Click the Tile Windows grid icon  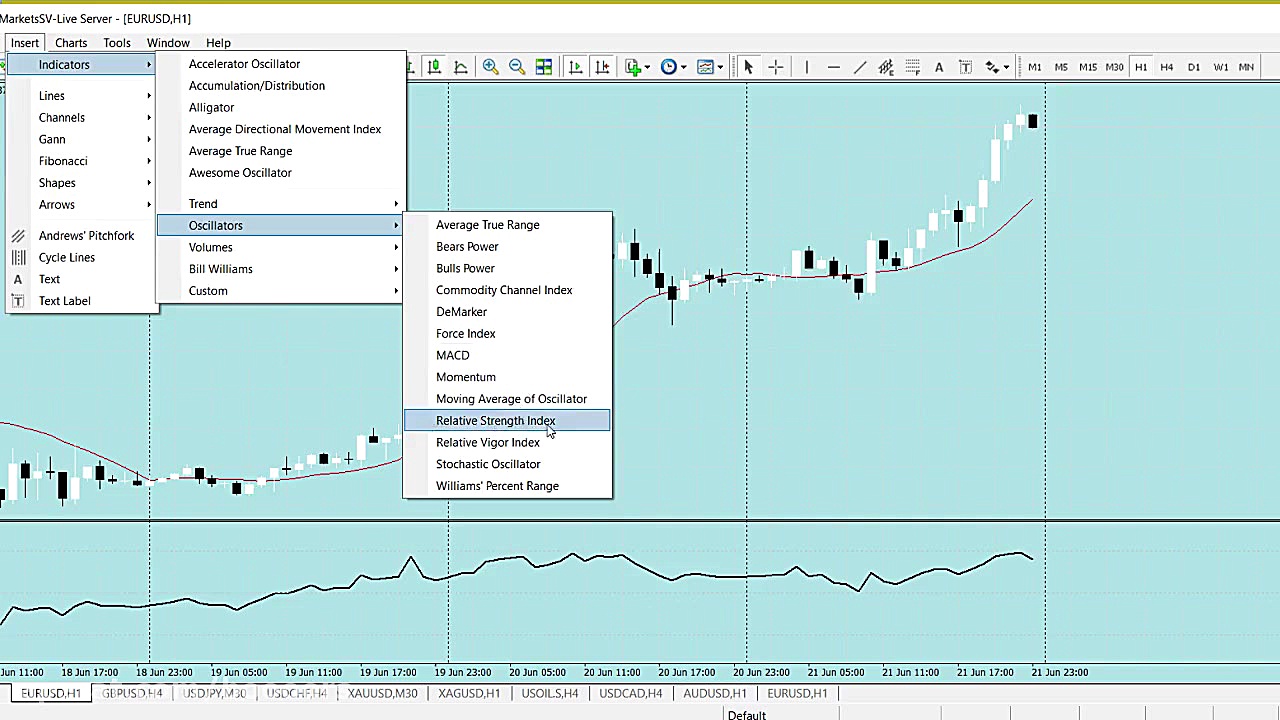(x=544, y=67)
